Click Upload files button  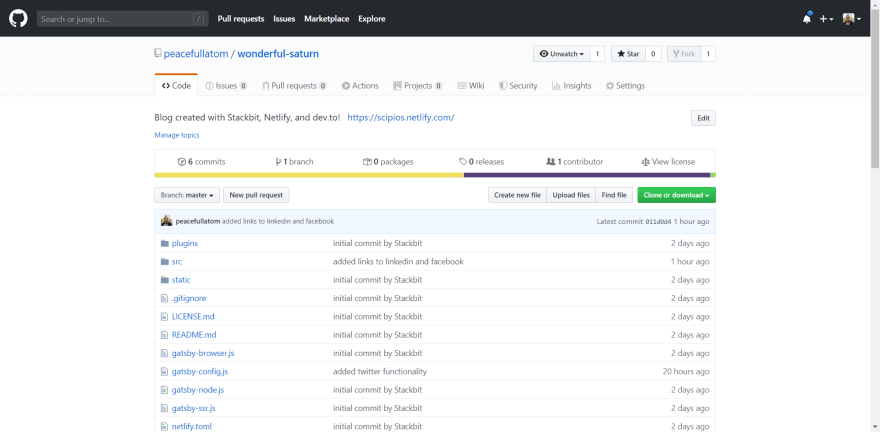point(571,195)
